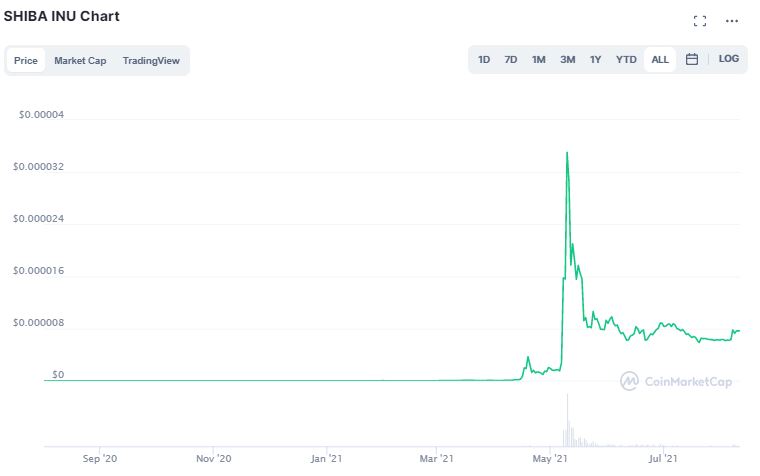Click the Nov '20 date label
Screen dimensions: 760x476
click(x=213, y=459)
